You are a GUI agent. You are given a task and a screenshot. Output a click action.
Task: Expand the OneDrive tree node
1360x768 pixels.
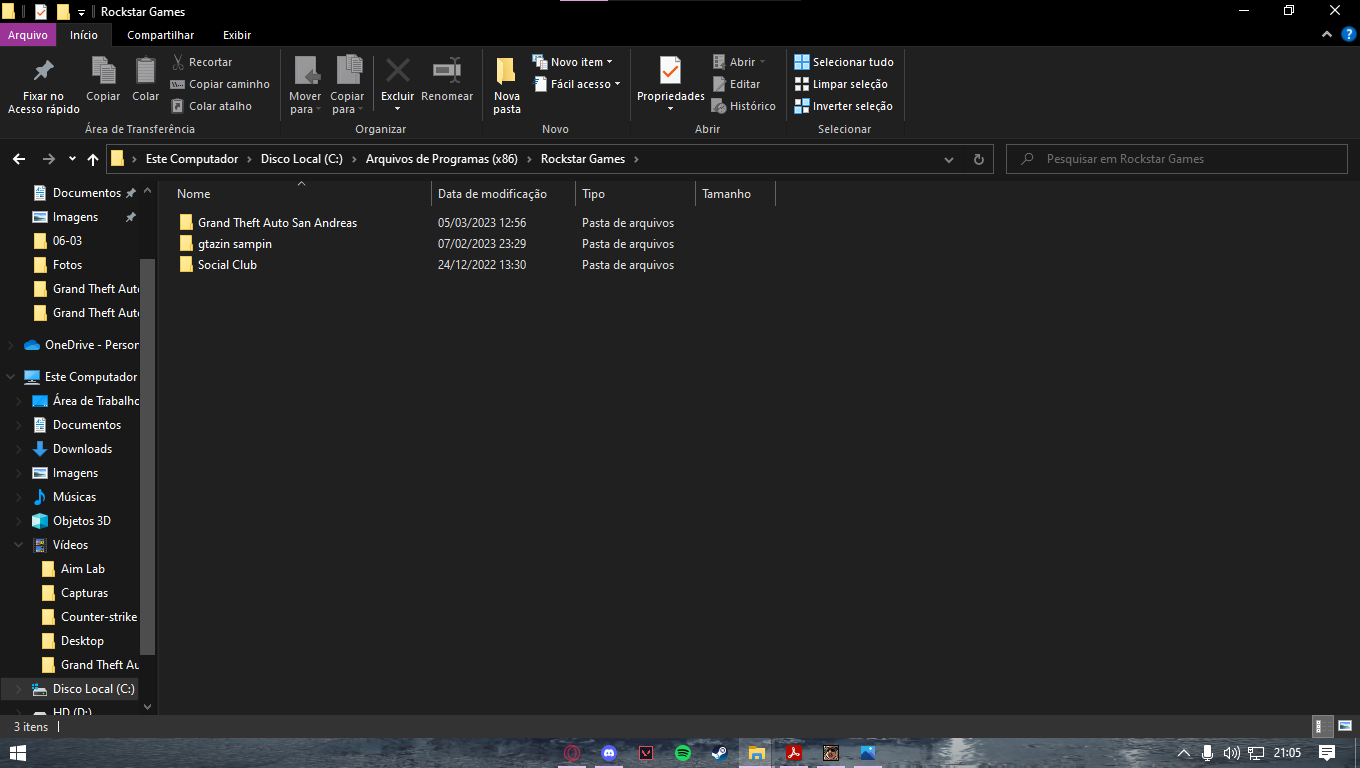(x=11, y=345)
